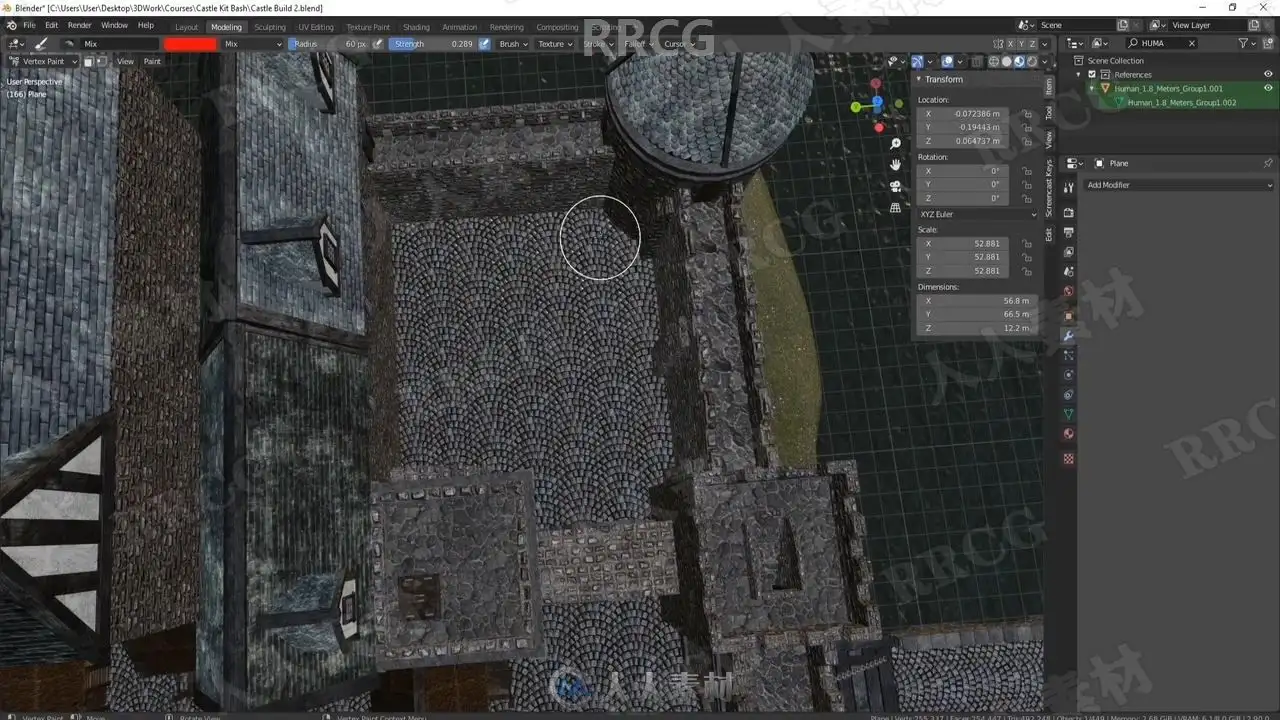Toggle viewport gizmos button
Image resolution: width=1280 pixels, height=720 pixels.
coord(917,62)
